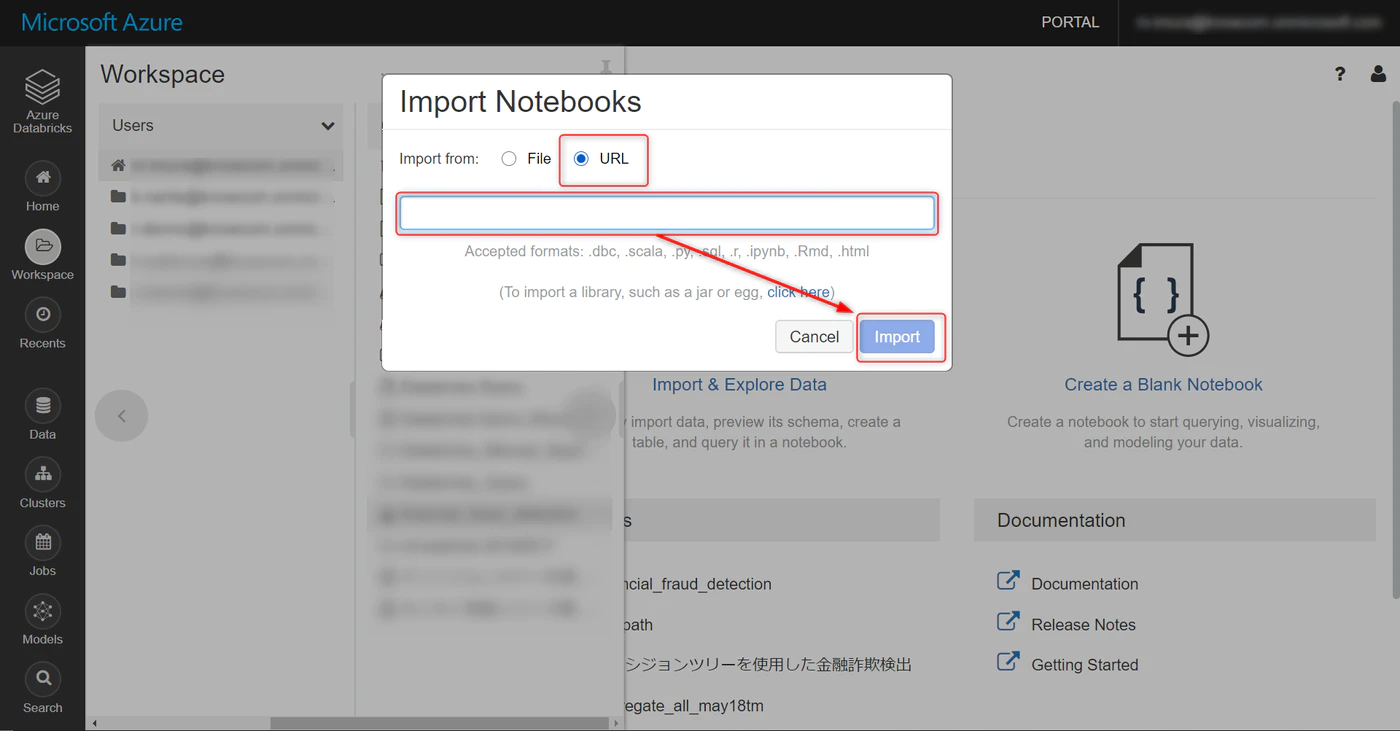The width and height of the screenshot is (1400, 731).
Task: Select the home folder row in Users list
Action: click(221, 165)
